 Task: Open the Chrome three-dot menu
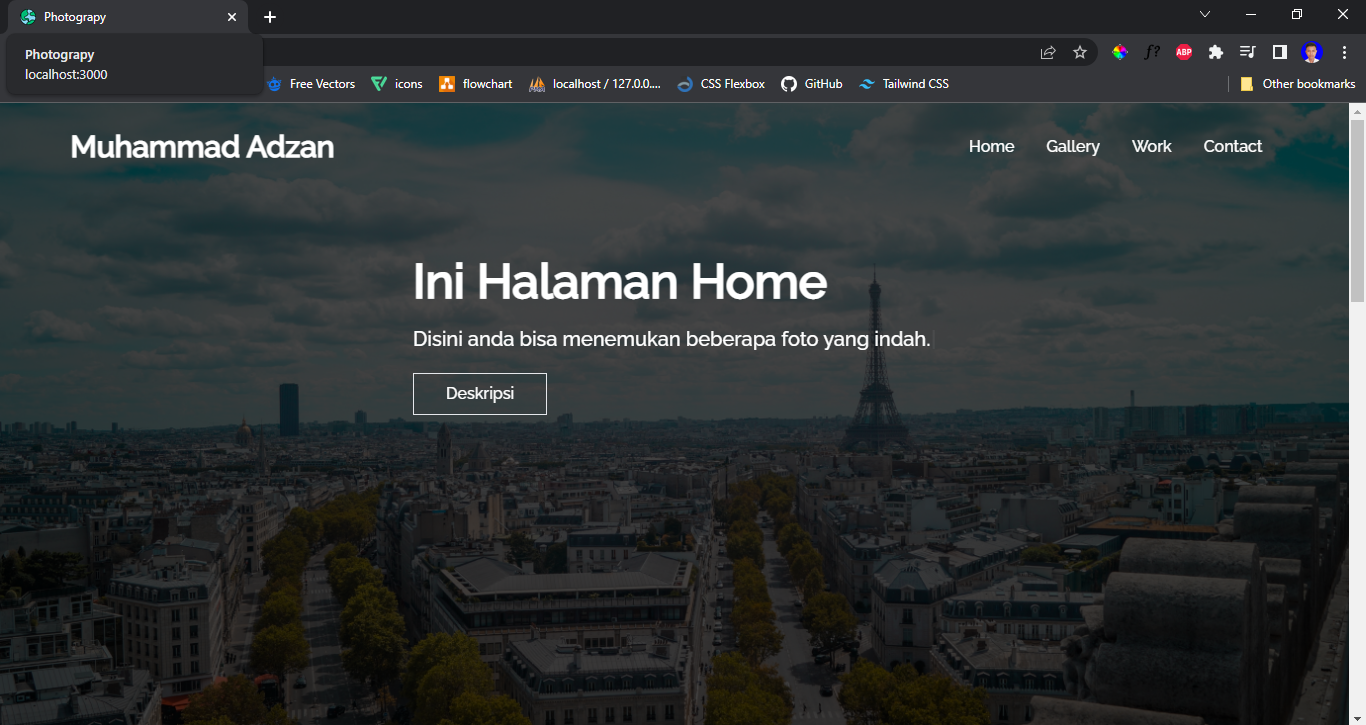1343,52
